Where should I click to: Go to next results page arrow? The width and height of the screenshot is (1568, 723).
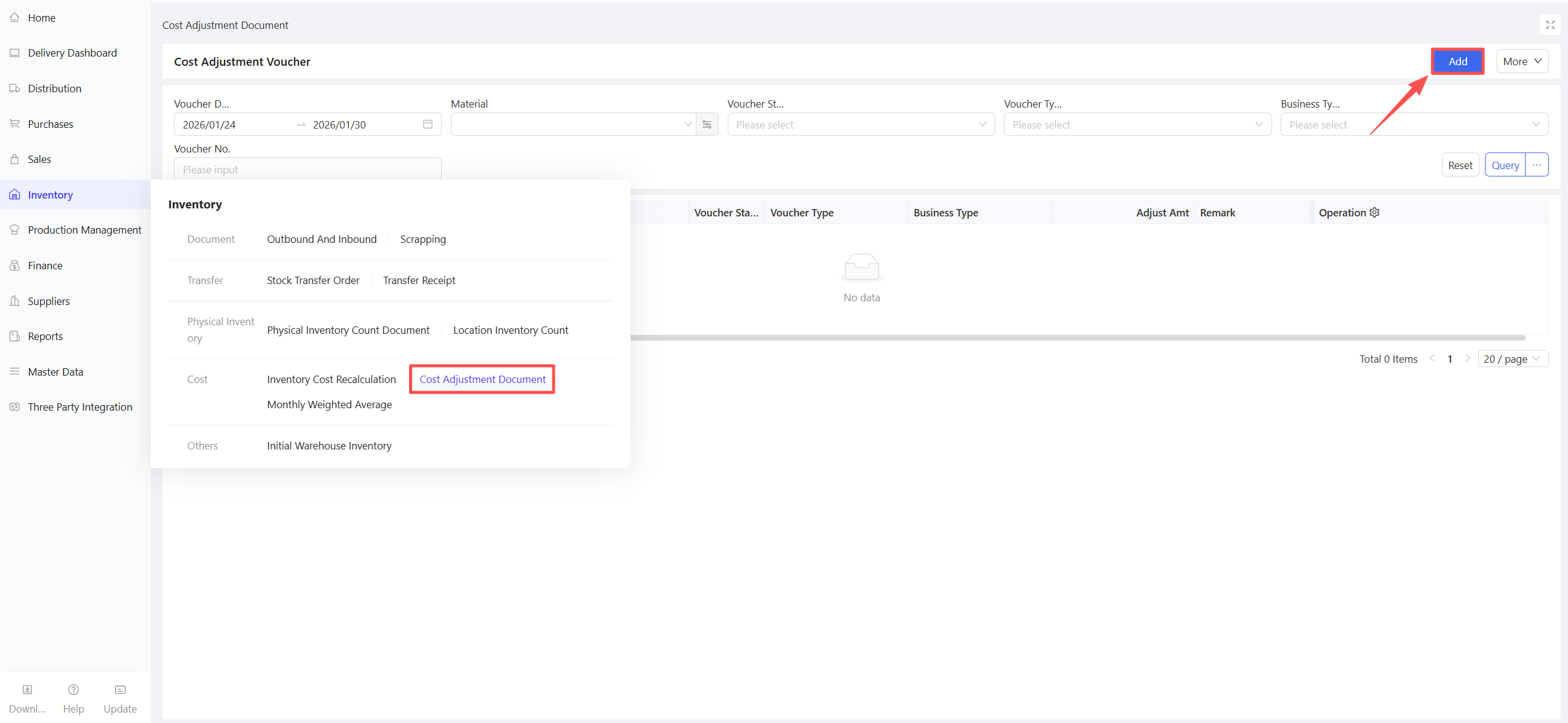click(1467, 358)
